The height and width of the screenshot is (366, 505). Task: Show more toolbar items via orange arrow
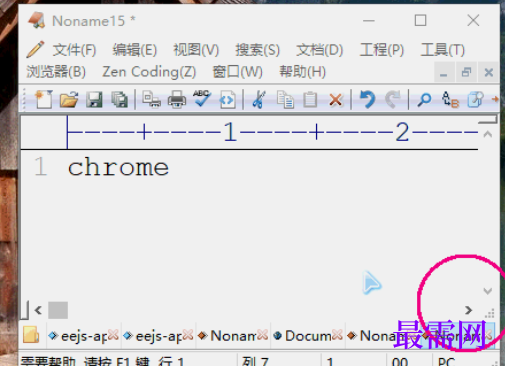pos(495,99)
